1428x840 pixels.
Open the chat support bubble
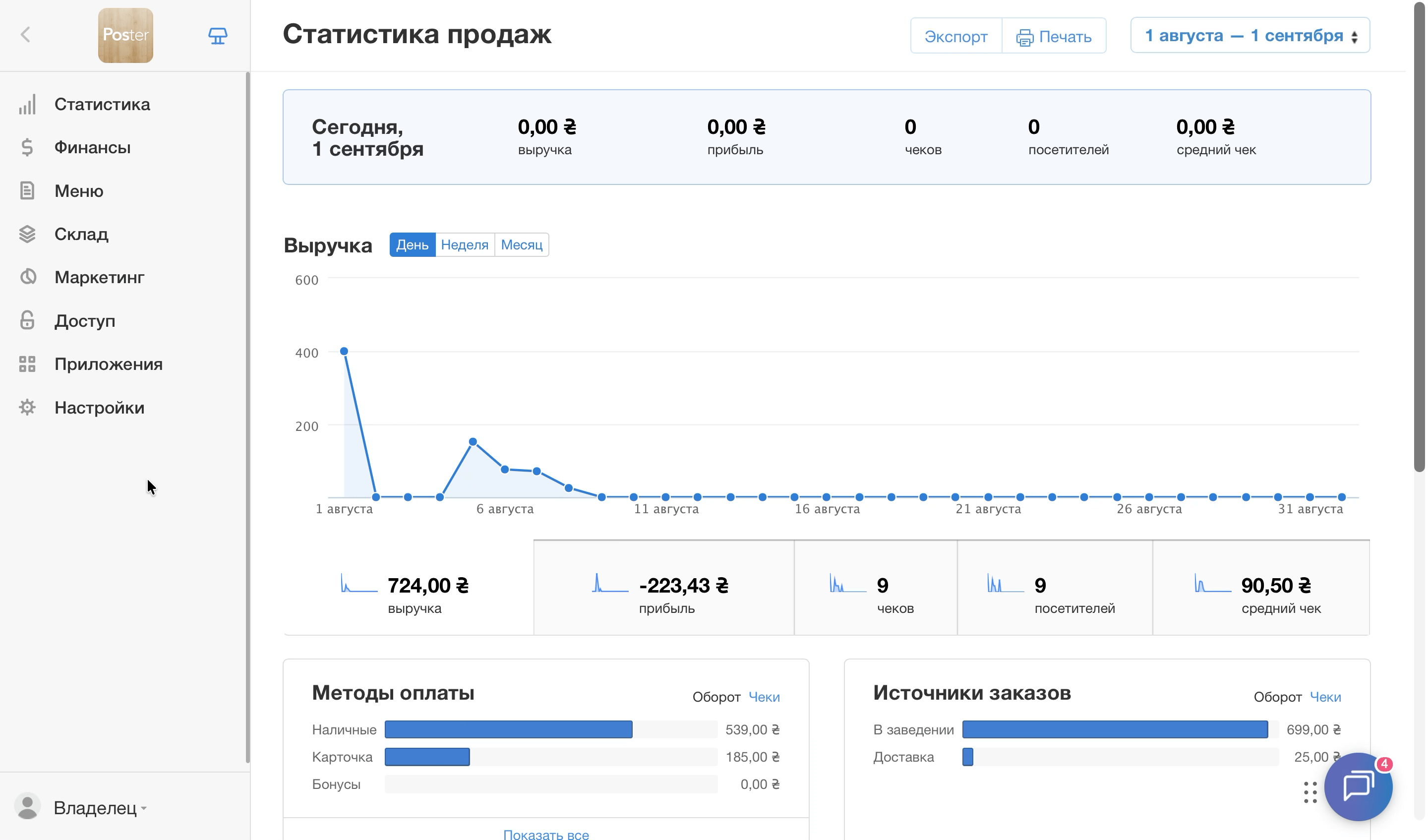(x=1358, y=787)
